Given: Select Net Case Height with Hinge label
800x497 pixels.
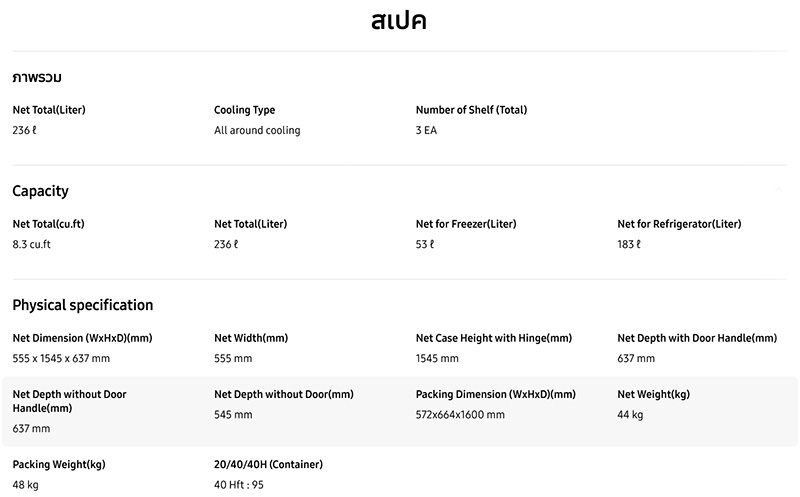Looking at the screenshot, I should pos(494,338).
